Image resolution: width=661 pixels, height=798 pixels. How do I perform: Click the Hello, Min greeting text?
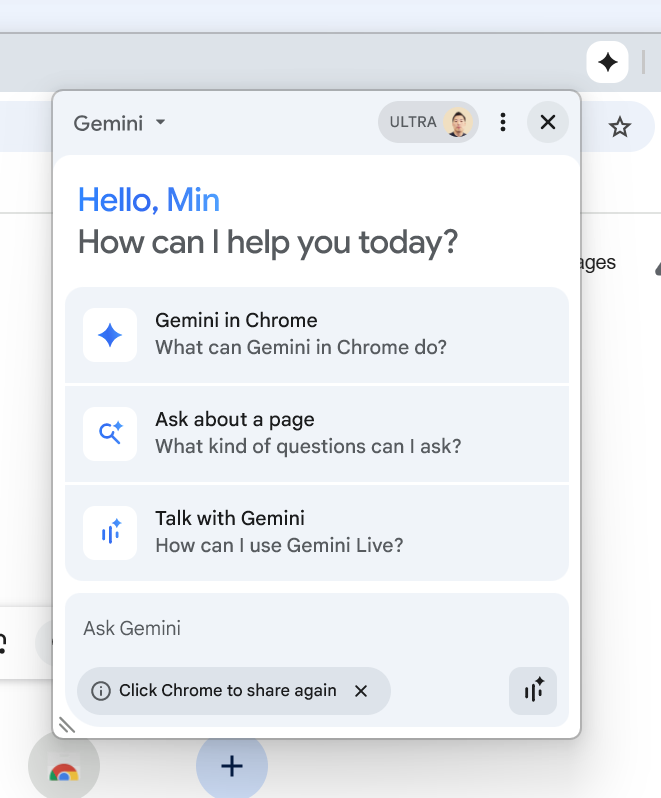point(149,200)
